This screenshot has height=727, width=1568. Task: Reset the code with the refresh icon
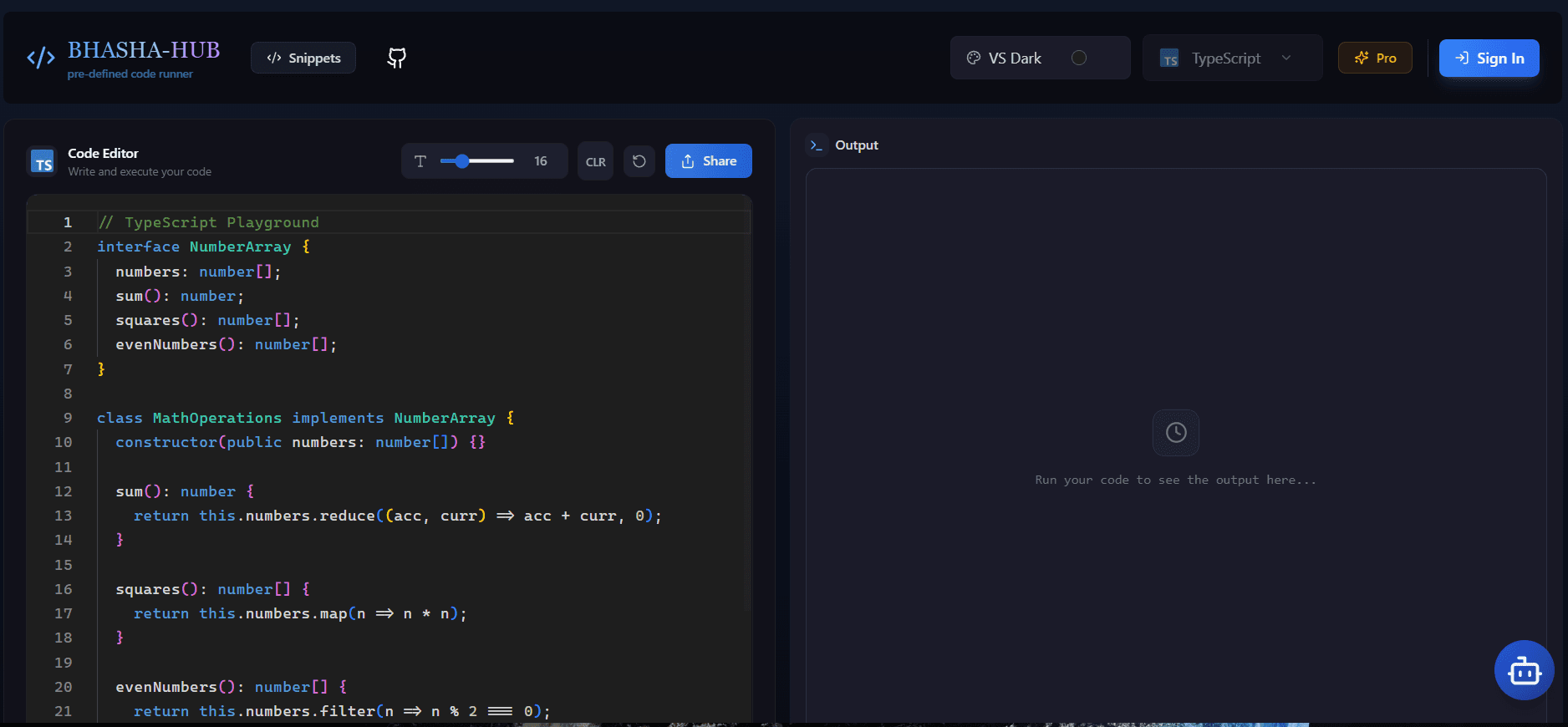pos(639,161)
